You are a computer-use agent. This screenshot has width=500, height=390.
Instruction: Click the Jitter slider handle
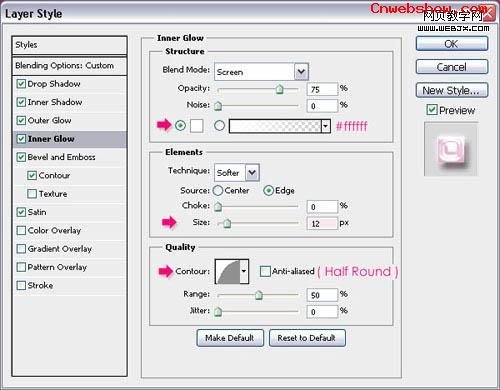click(218, 312)
